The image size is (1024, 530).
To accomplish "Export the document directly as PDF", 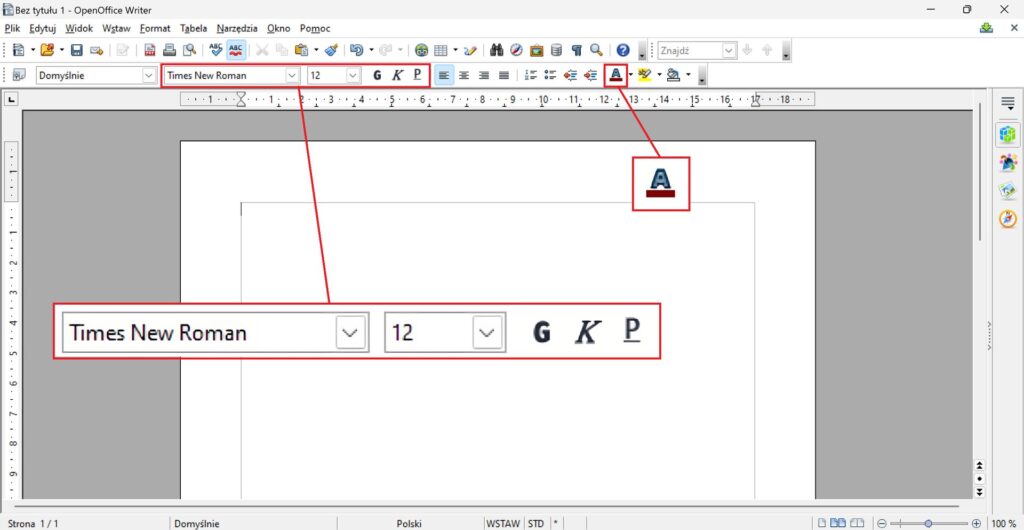I will tap(150, 50).
